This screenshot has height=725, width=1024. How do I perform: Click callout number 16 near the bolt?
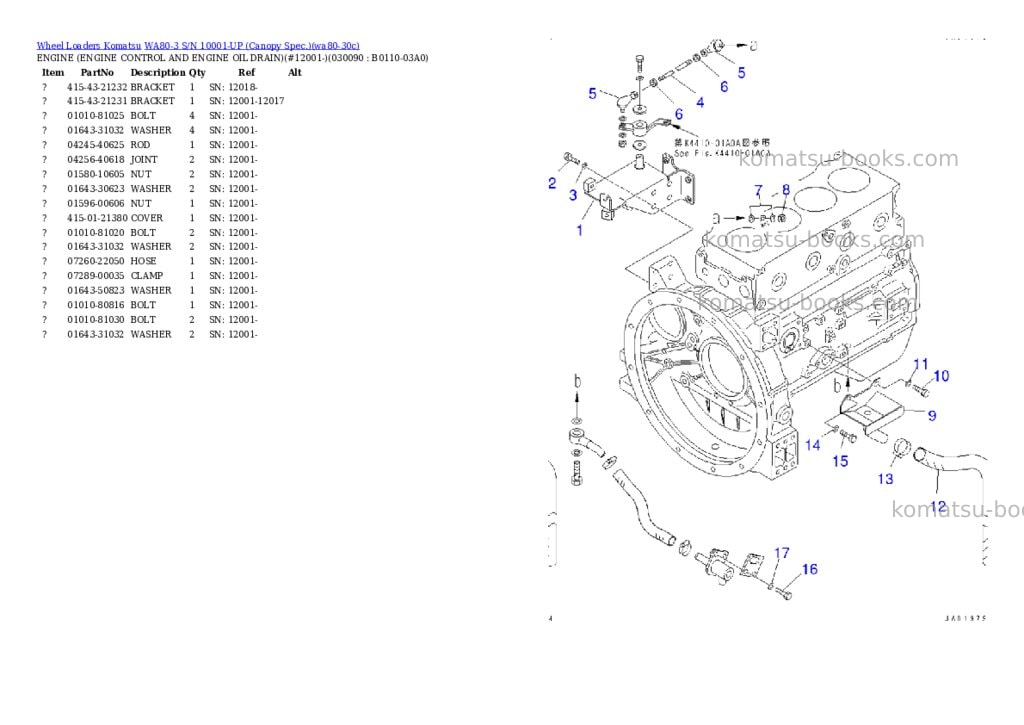point(810,570)
